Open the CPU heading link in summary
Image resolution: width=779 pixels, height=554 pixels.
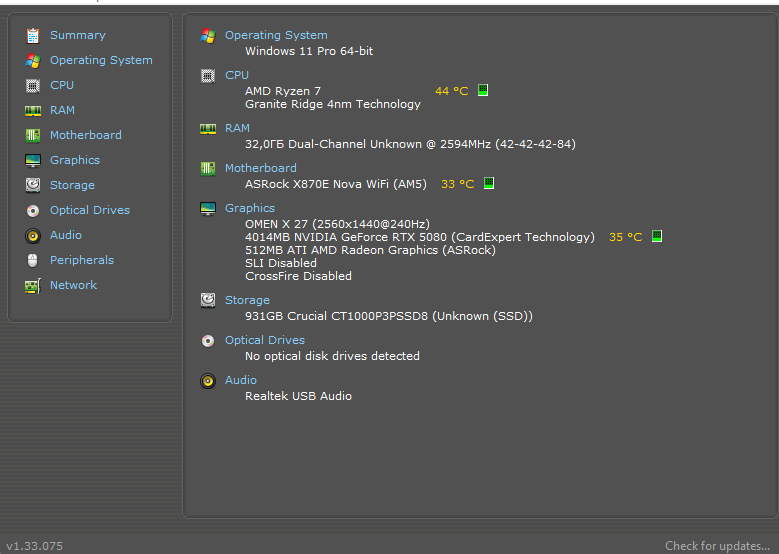tap(237, 75)
